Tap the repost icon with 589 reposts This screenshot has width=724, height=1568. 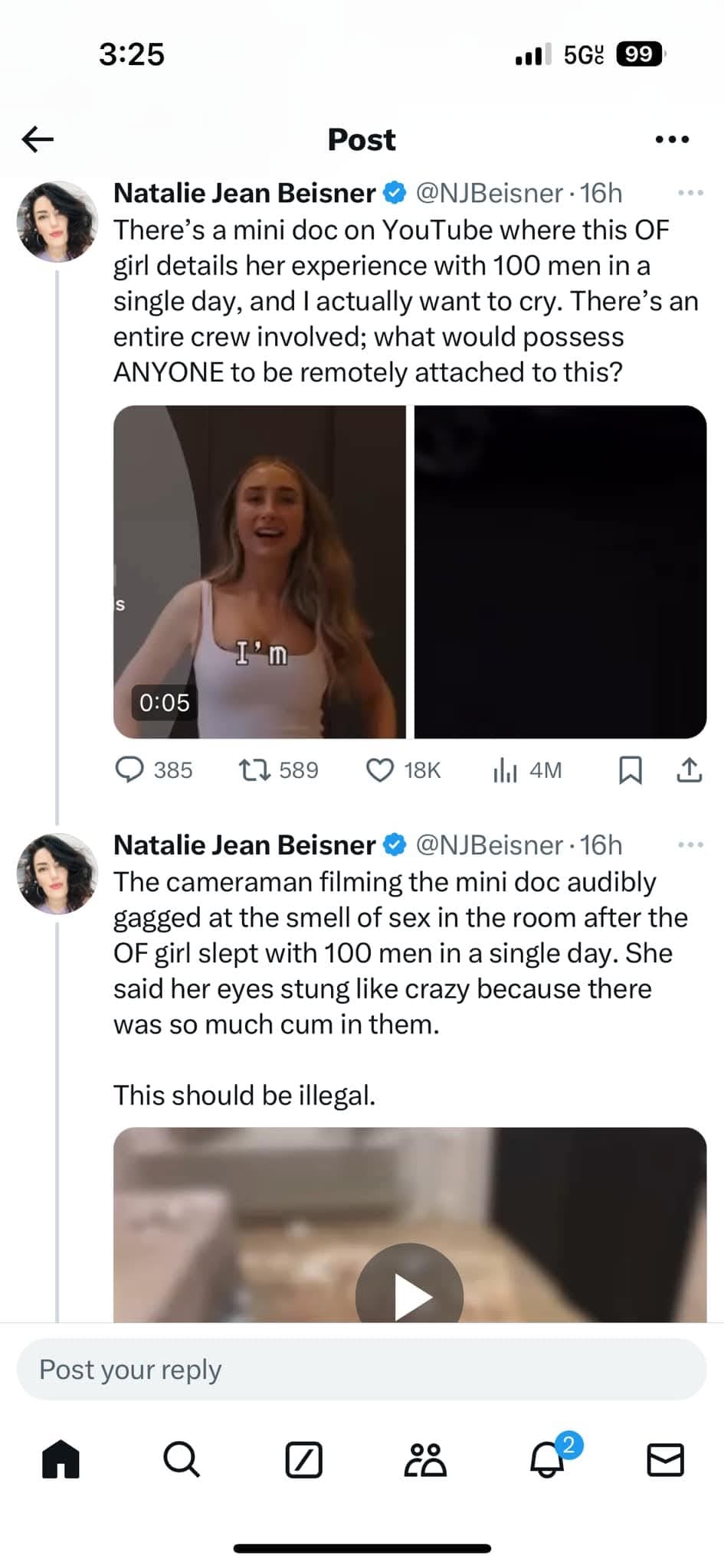(254, 769)
